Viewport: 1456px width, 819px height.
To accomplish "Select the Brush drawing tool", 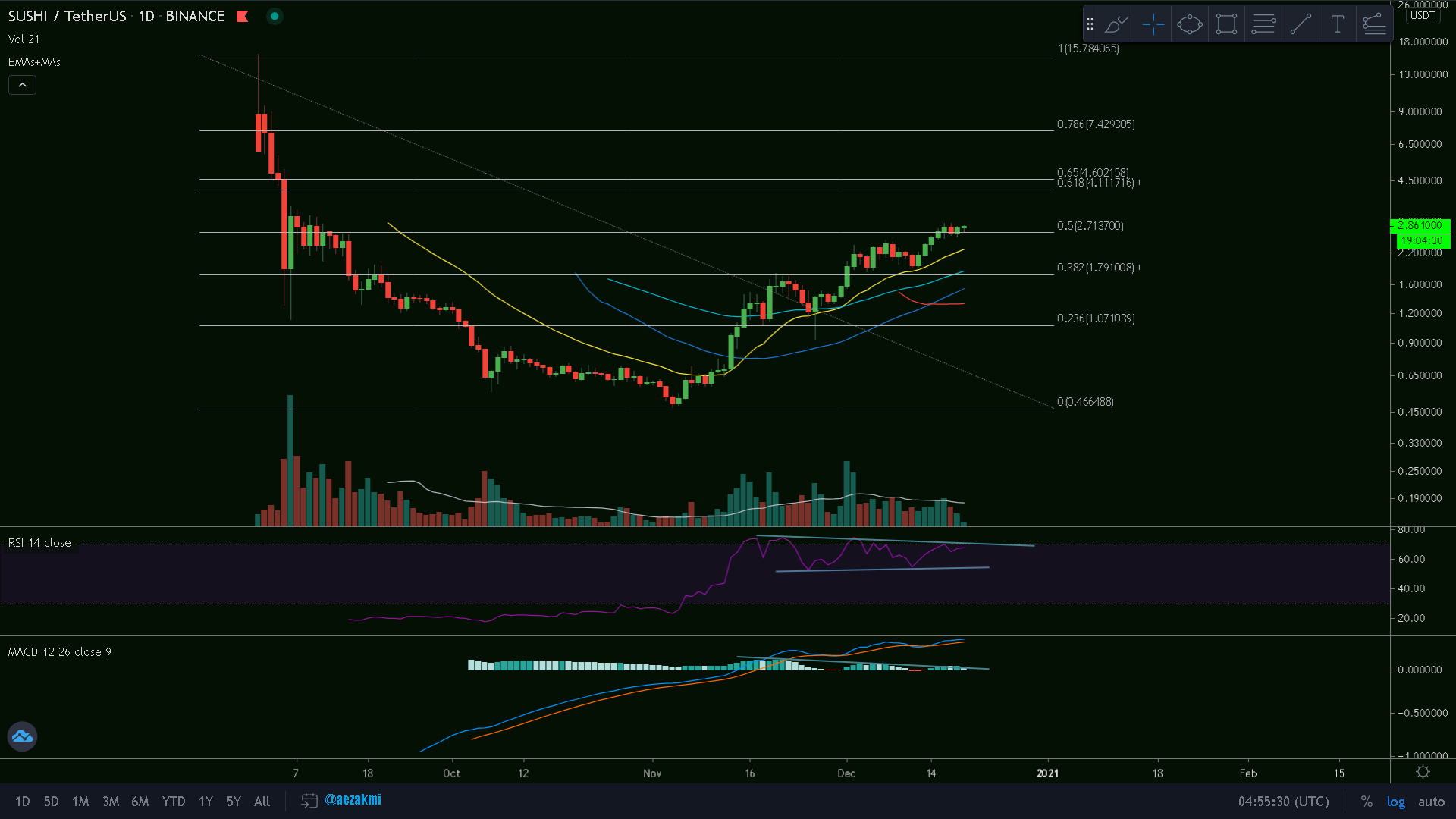I will coord(1116,24).
